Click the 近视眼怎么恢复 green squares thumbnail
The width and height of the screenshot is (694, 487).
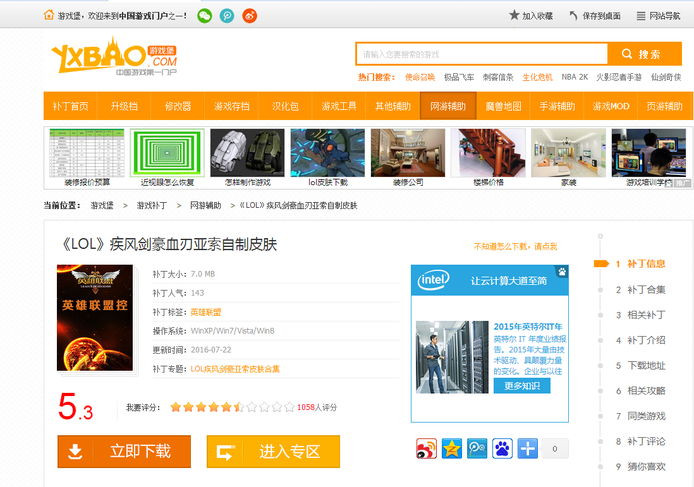click(167, 153)
